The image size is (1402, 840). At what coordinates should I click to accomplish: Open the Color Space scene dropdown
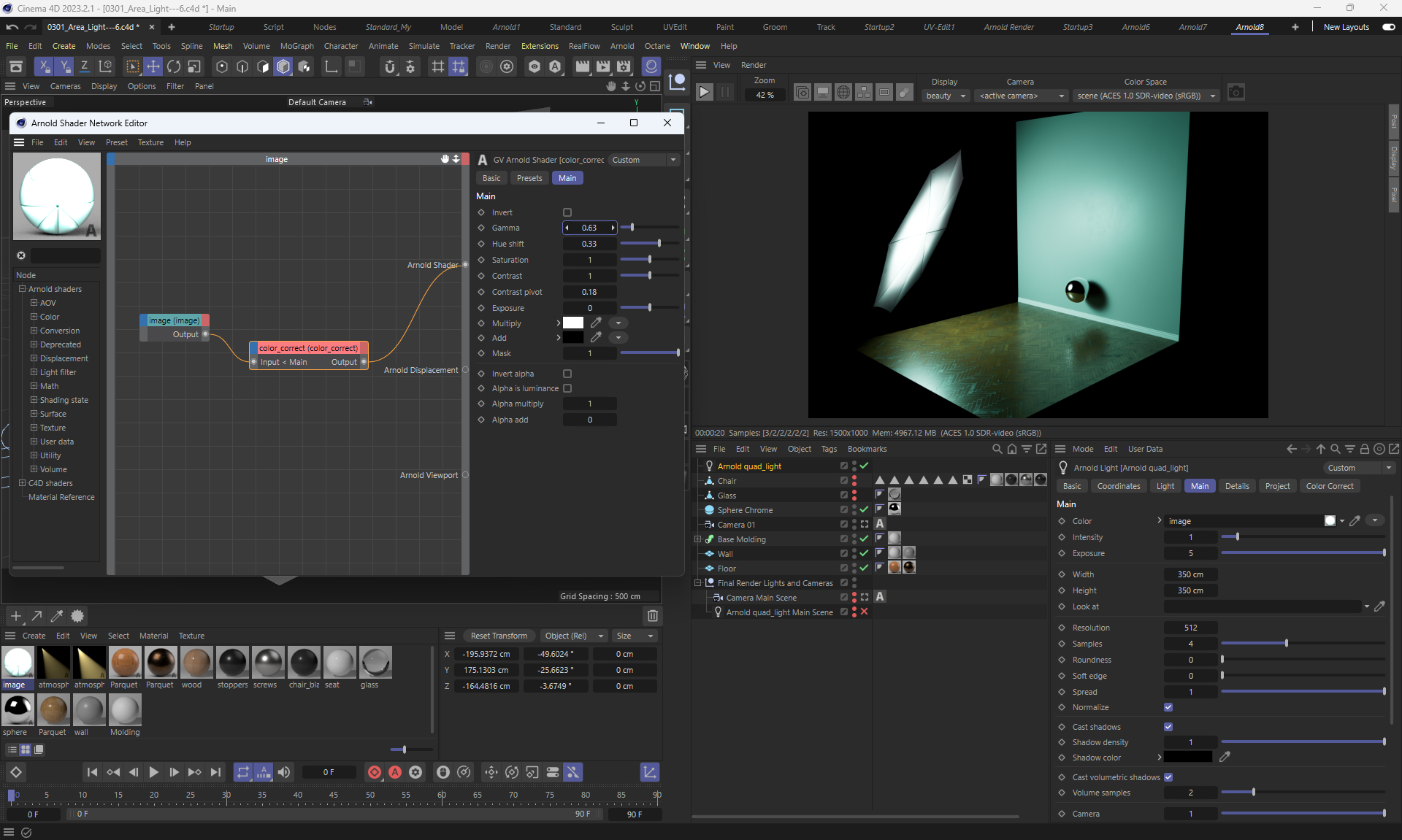[x=1146, y=96]
